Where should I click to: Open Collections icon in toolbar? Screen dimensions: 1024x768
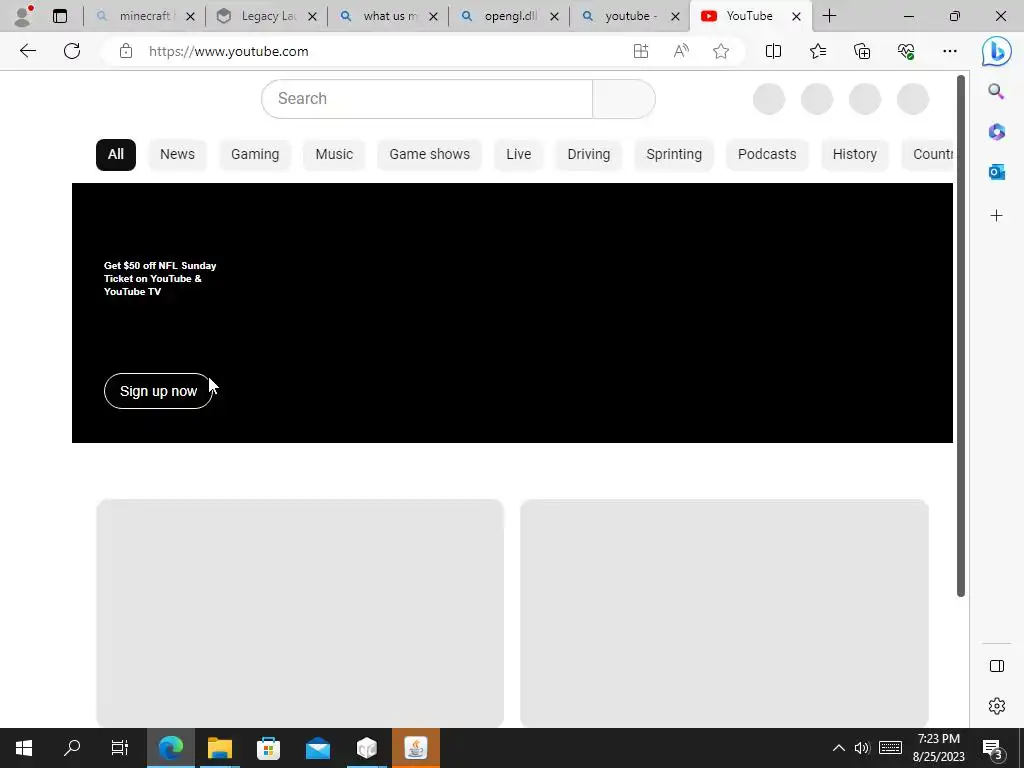pos(862,51)
